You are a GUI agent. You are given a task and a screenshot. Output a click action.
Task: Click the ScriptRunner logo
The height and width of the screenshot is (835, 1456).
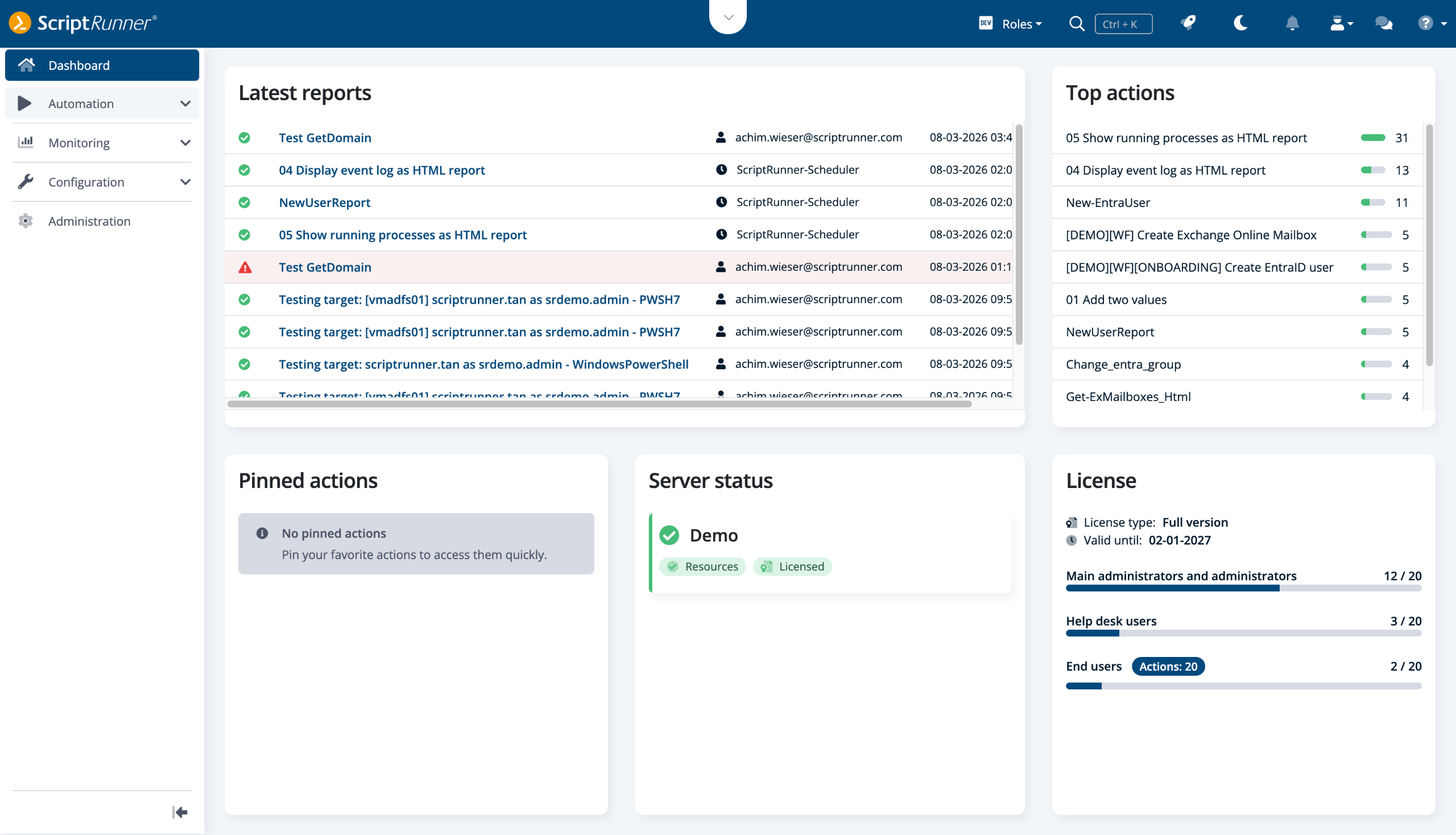pos(82,23)
